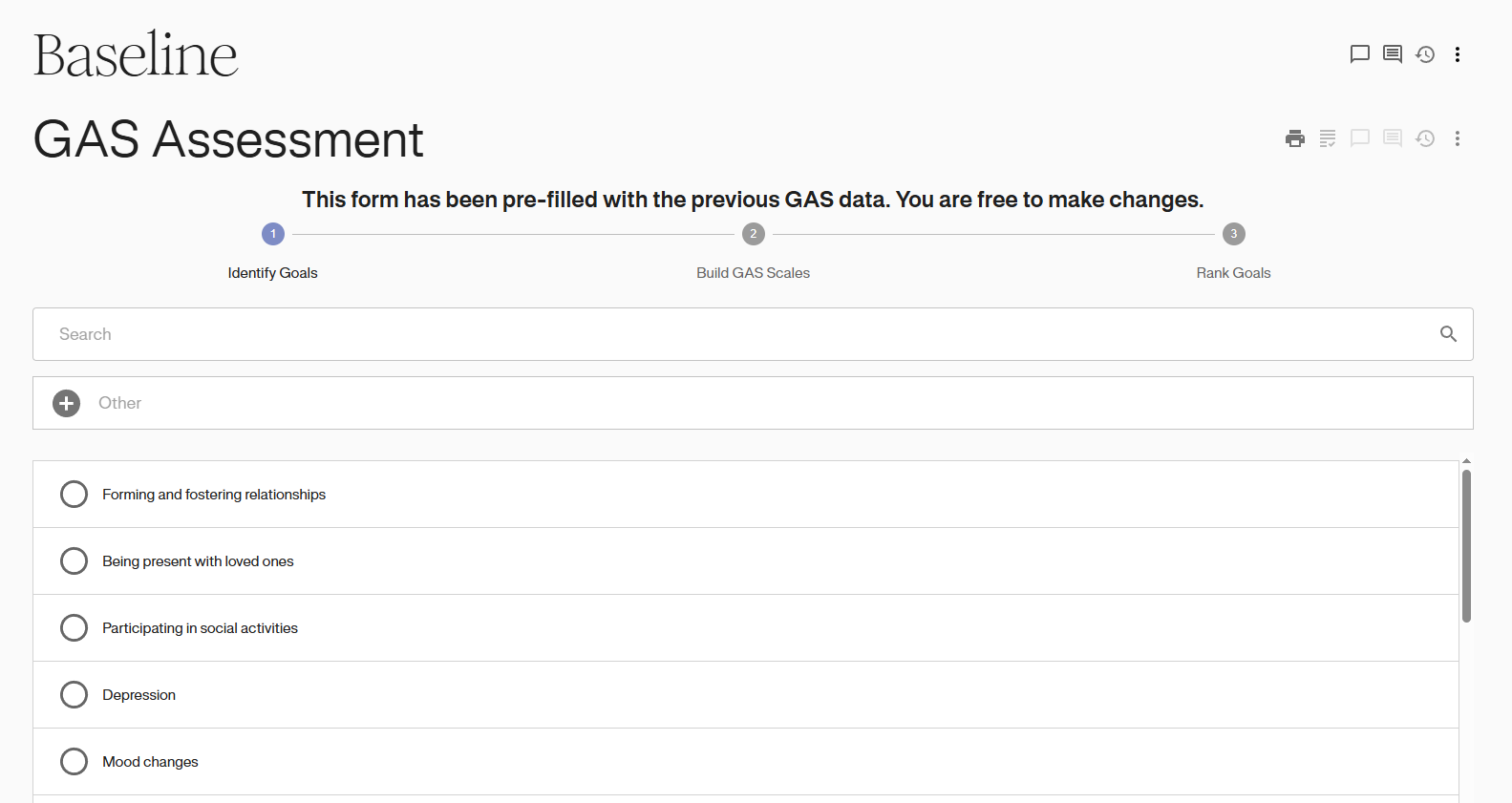Screen dimensions: 1512x803
Task: Open the empty comment bubble in Baseline header
Action: coord(1359,54)
